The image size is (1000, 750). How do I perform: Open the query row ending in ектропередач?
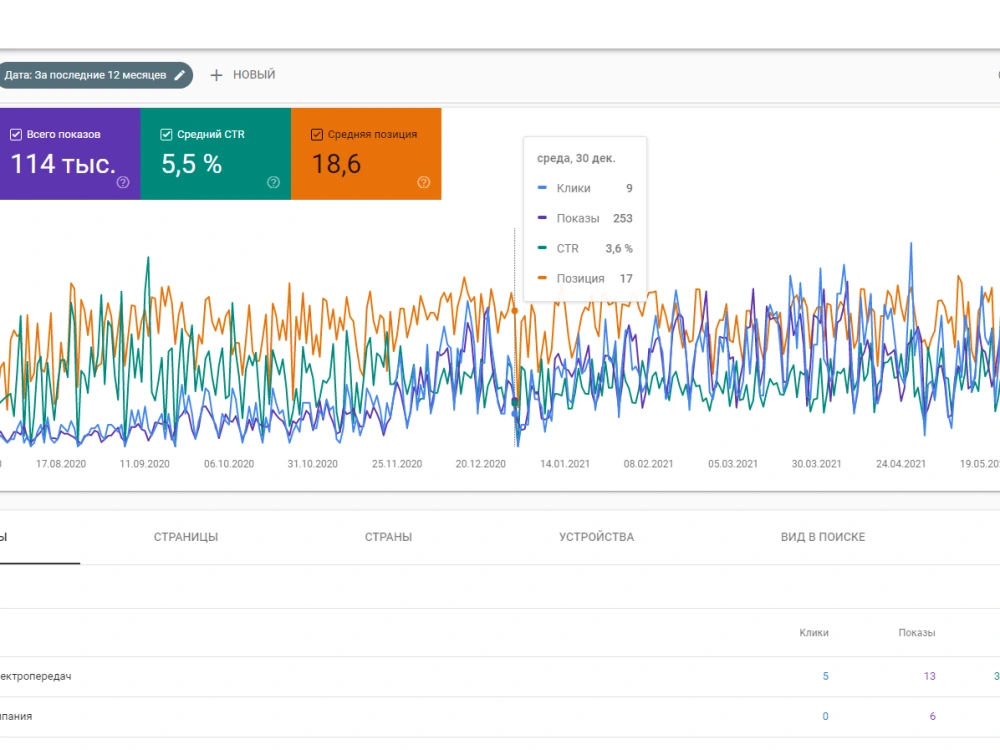[x=500, y=676]
